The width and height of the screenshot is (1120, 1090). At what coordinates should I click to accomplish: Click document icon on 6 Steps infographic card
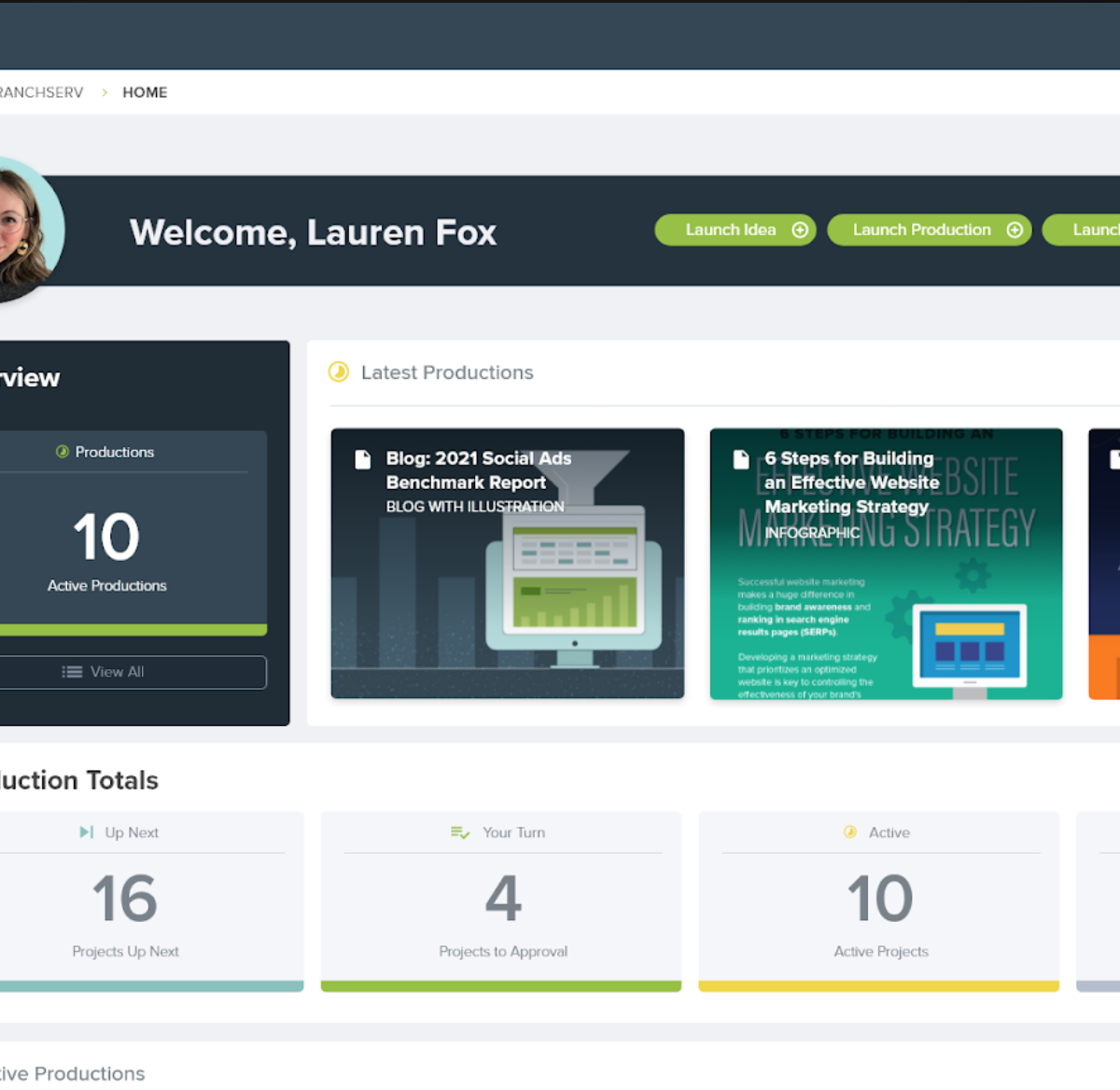[x=741, y=459]
